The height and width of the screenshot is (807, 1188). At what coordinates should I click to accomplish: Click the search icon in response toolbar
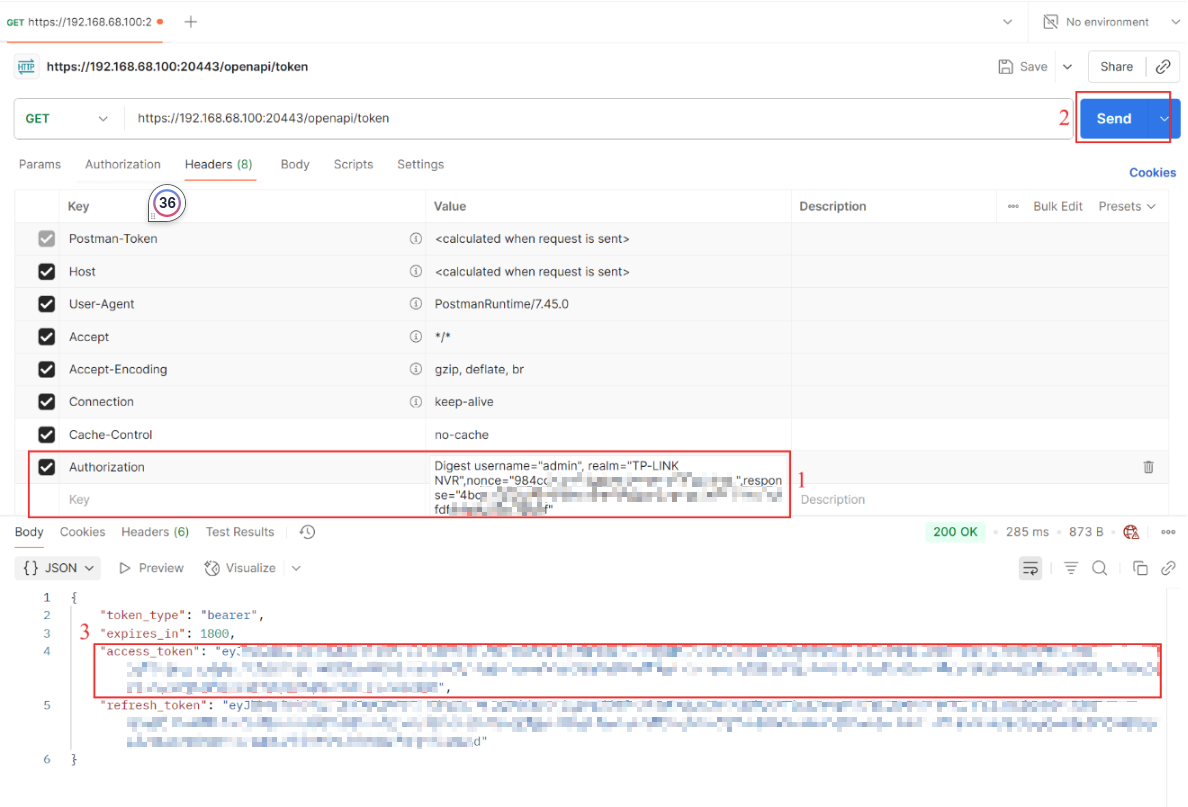pyautogui.click(x=1099, y=568)
